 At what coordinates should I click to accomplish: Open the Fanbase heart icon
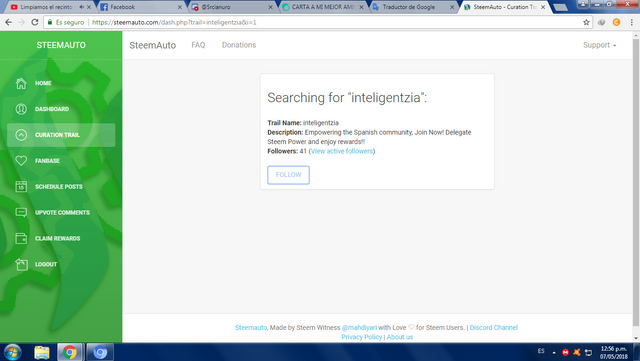tap(21, 160)
